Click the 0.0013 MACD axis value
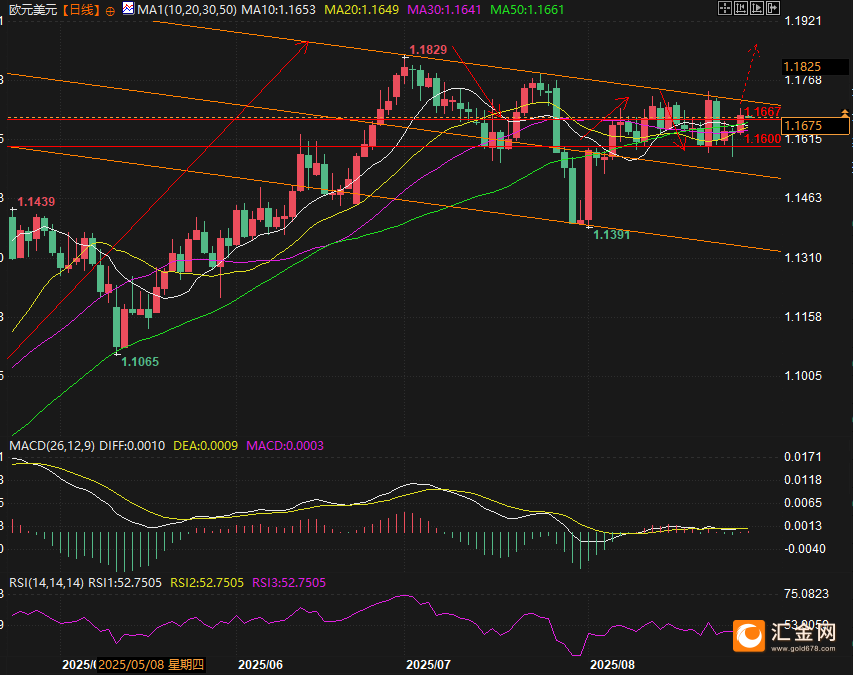The height and width of the screenshot is (675, 853). pos(803,526)
